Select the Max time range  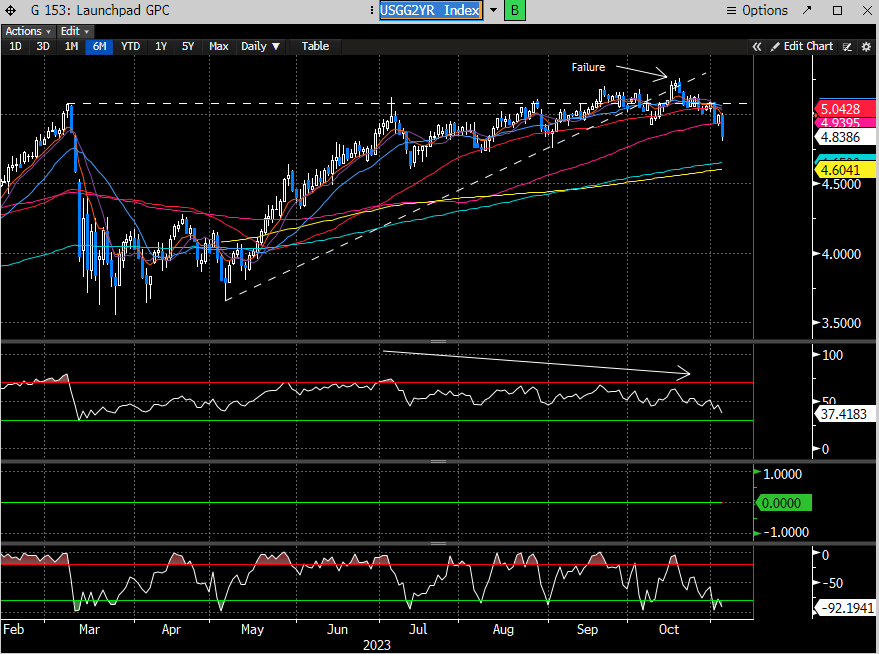(218, 46)
